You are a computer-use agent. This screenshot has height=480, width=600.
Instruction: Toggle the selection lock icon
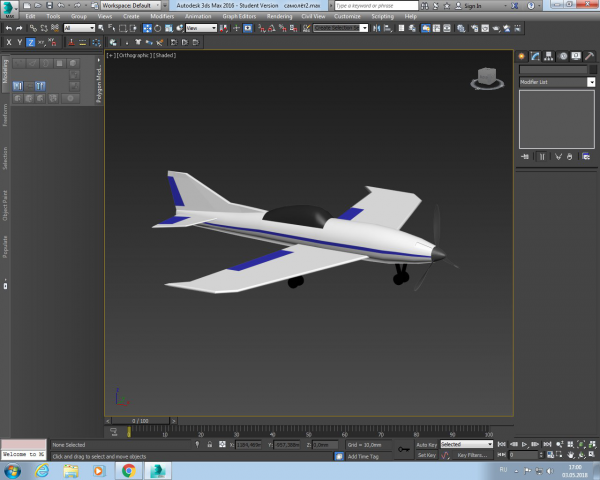point(210,444)
